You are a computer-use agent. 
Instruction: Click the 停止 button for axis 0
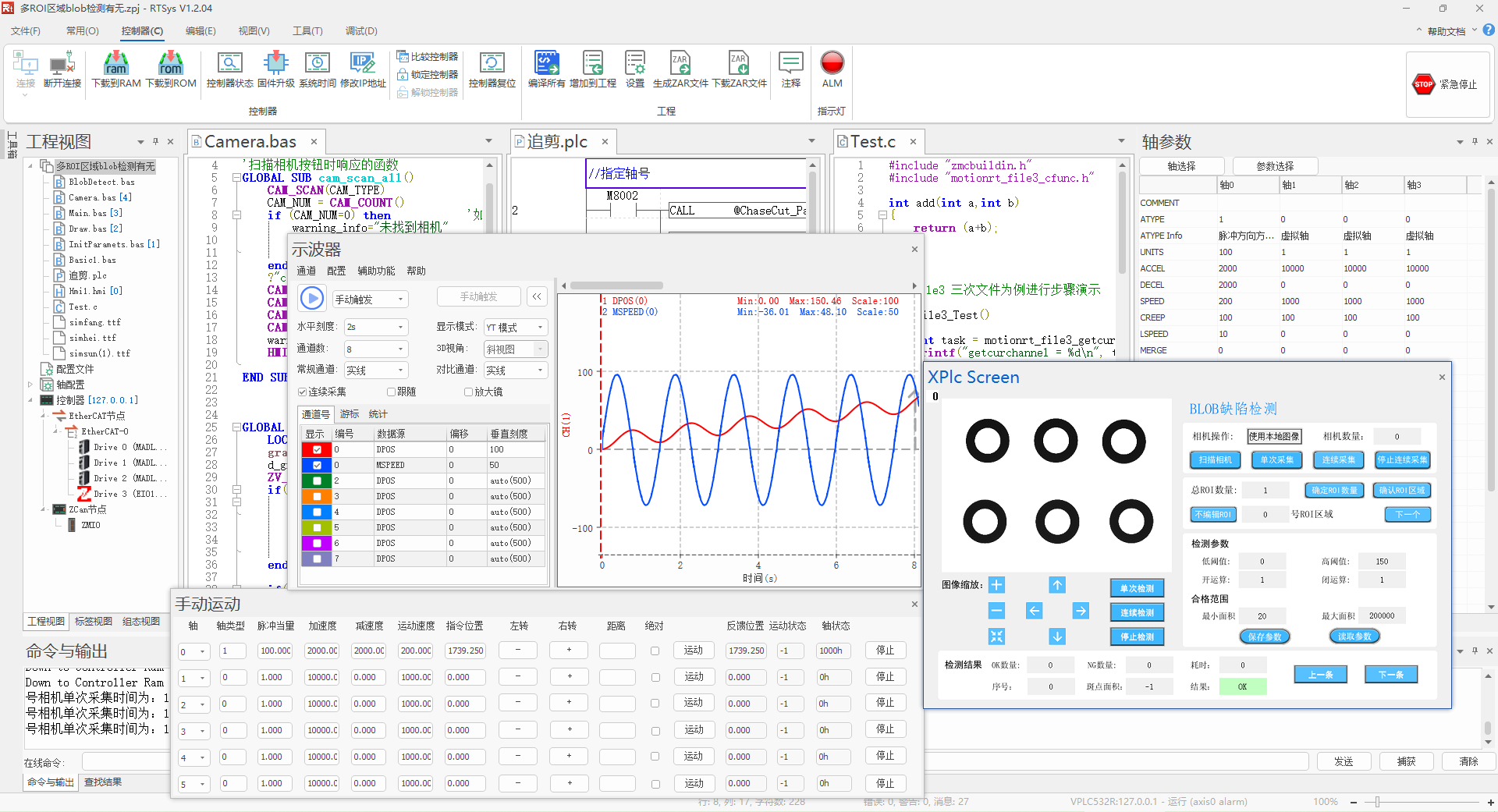[885, 651]
